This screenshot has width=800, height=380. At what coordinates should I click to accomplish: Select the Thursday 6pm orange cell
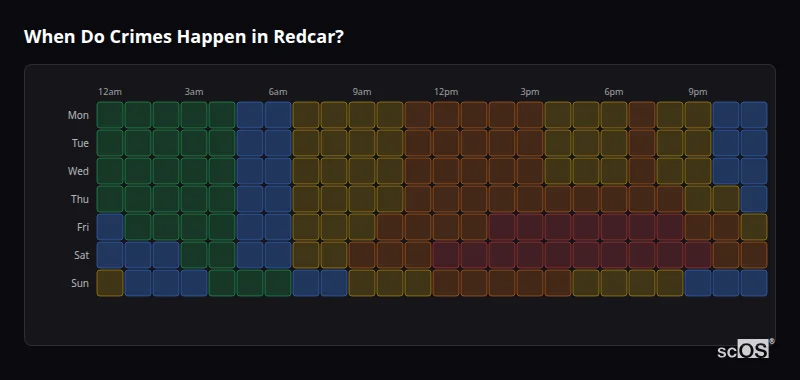coord(614,199)
